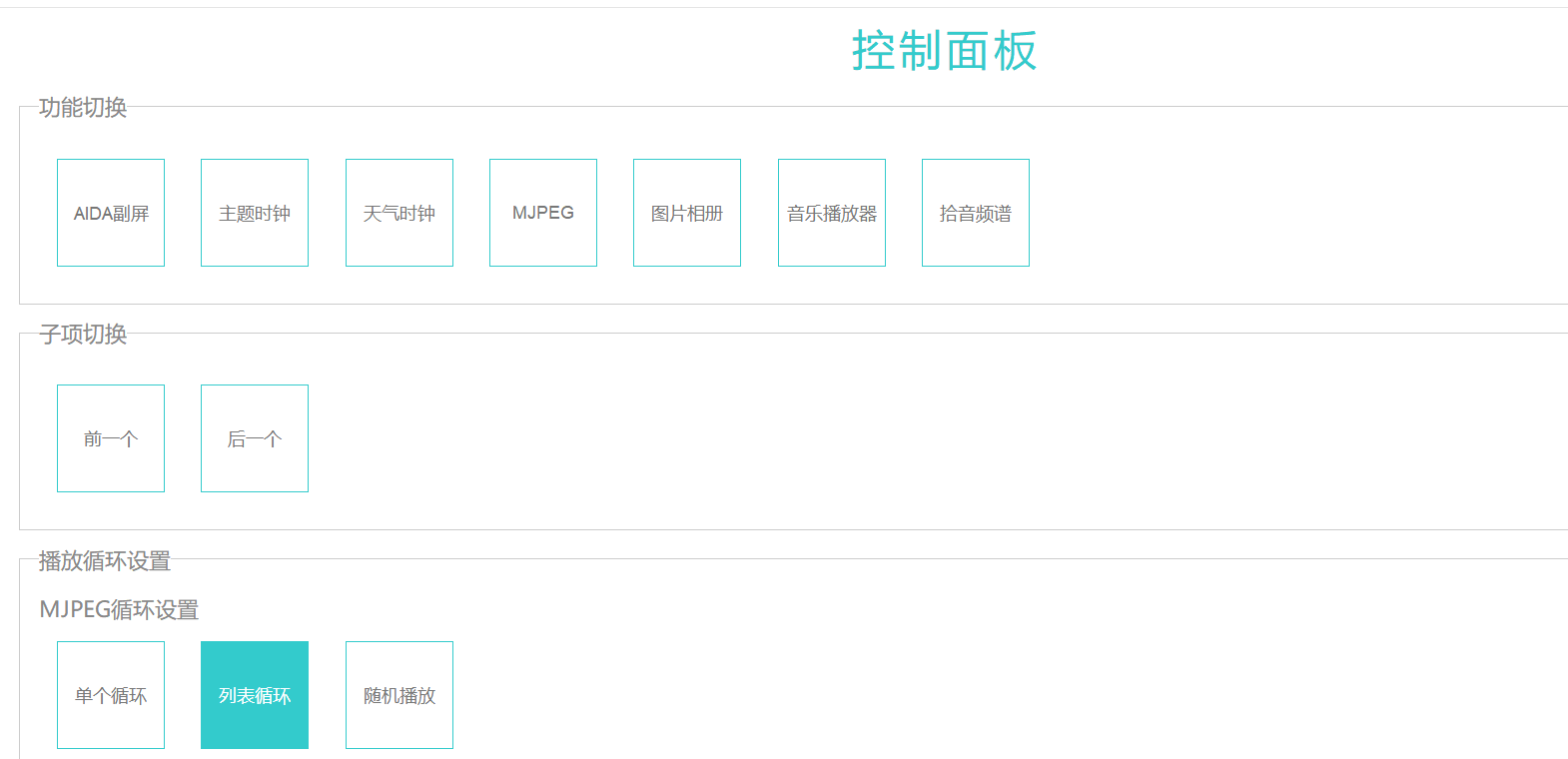Click the MJPEG循环设置 subheading
Screen dimensions: 1568x759
point(119,609)
